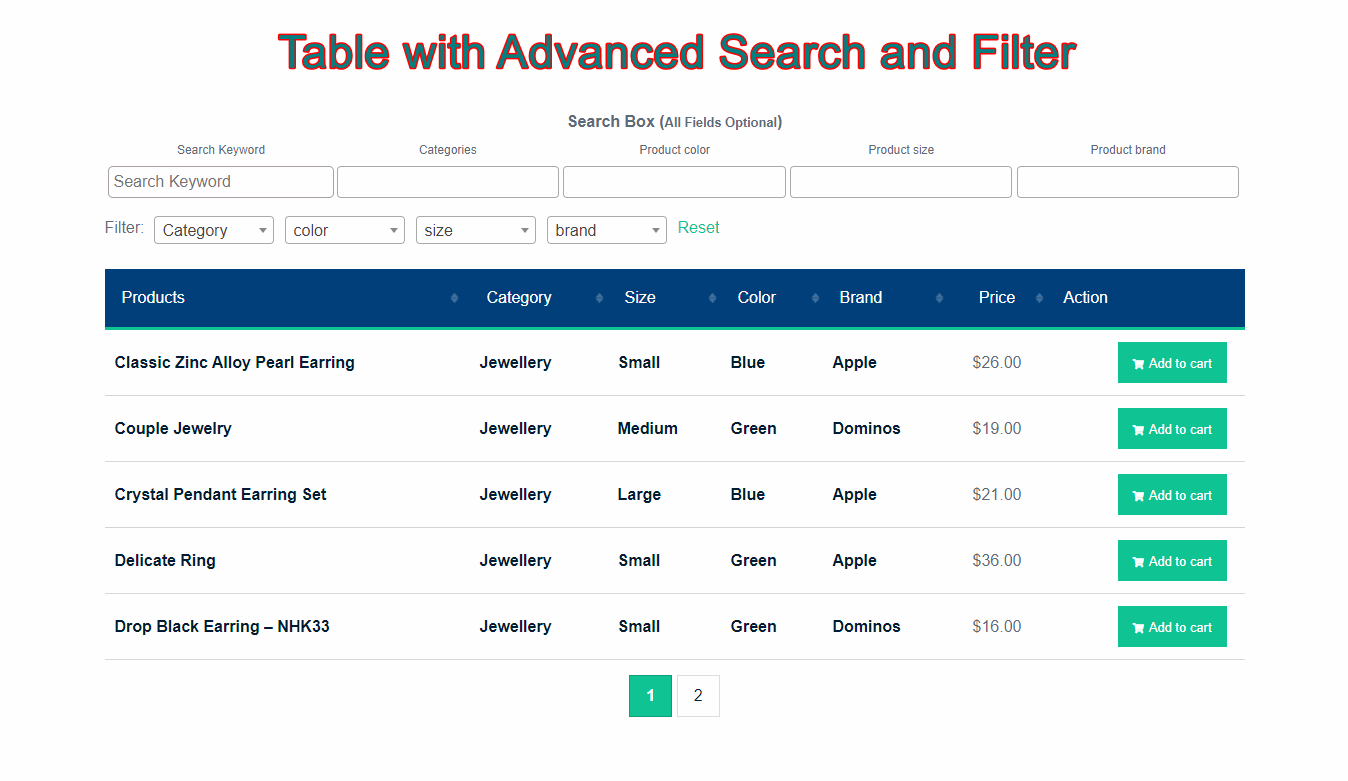Viewport: 1348px width, 781px height.
Task: Add Couple Jewelry to cart
Action: pos(1172,429)
